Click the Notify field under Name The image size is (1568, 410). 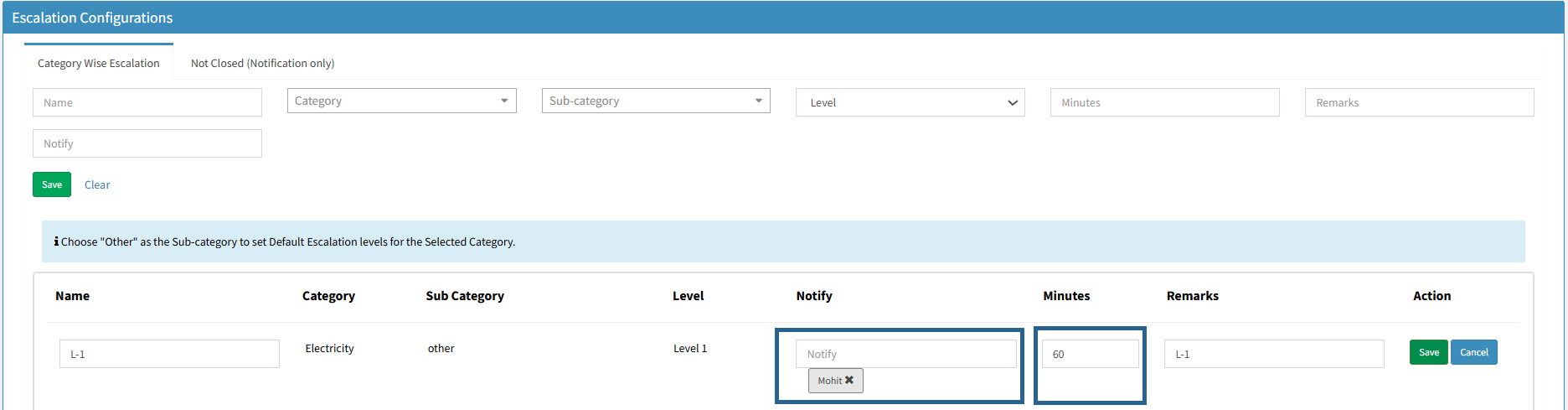147,143
